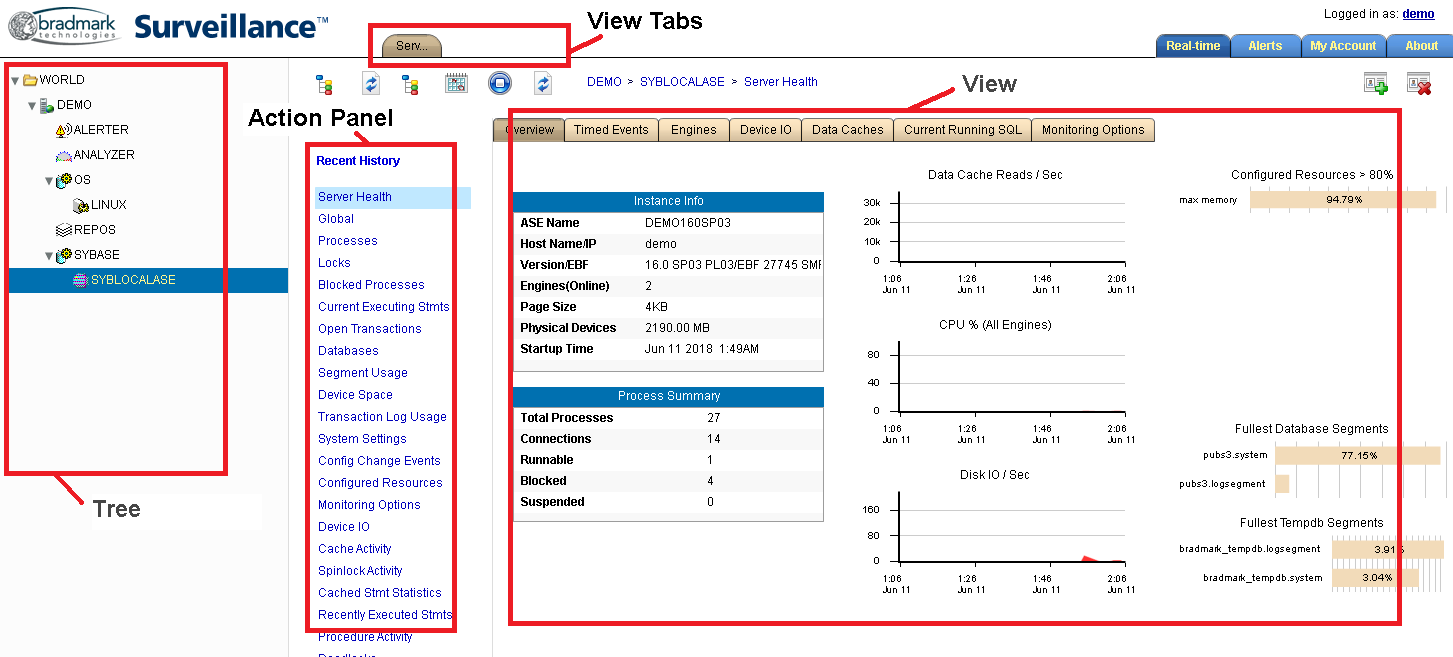Click the calendar icon in the toolbar
Image resolution: width=1453 pixels, height=657 pixels.
pos(456,83)
